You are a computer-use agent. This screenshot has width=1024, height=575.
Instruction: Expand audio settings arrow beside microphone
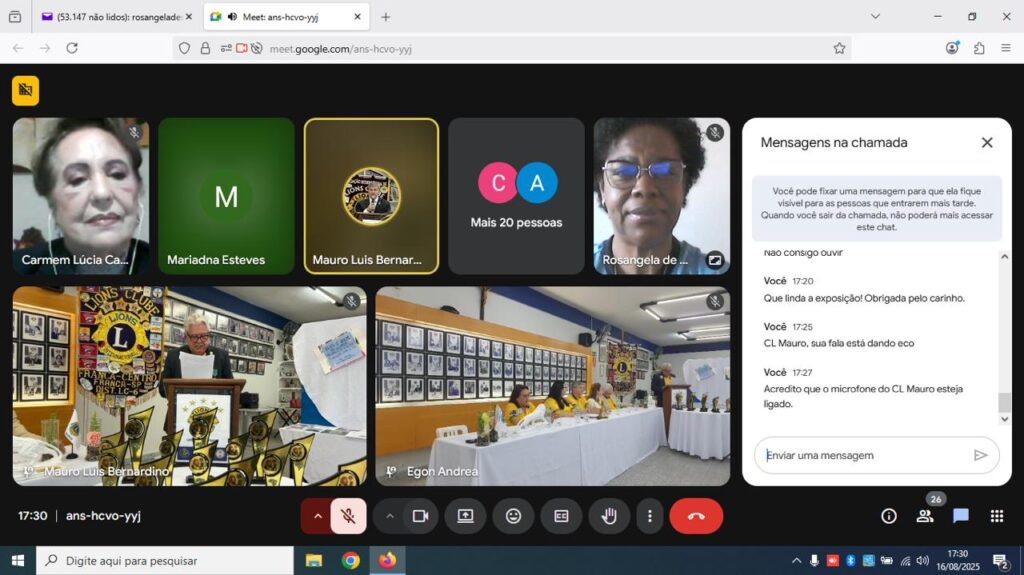coord(318,516)
